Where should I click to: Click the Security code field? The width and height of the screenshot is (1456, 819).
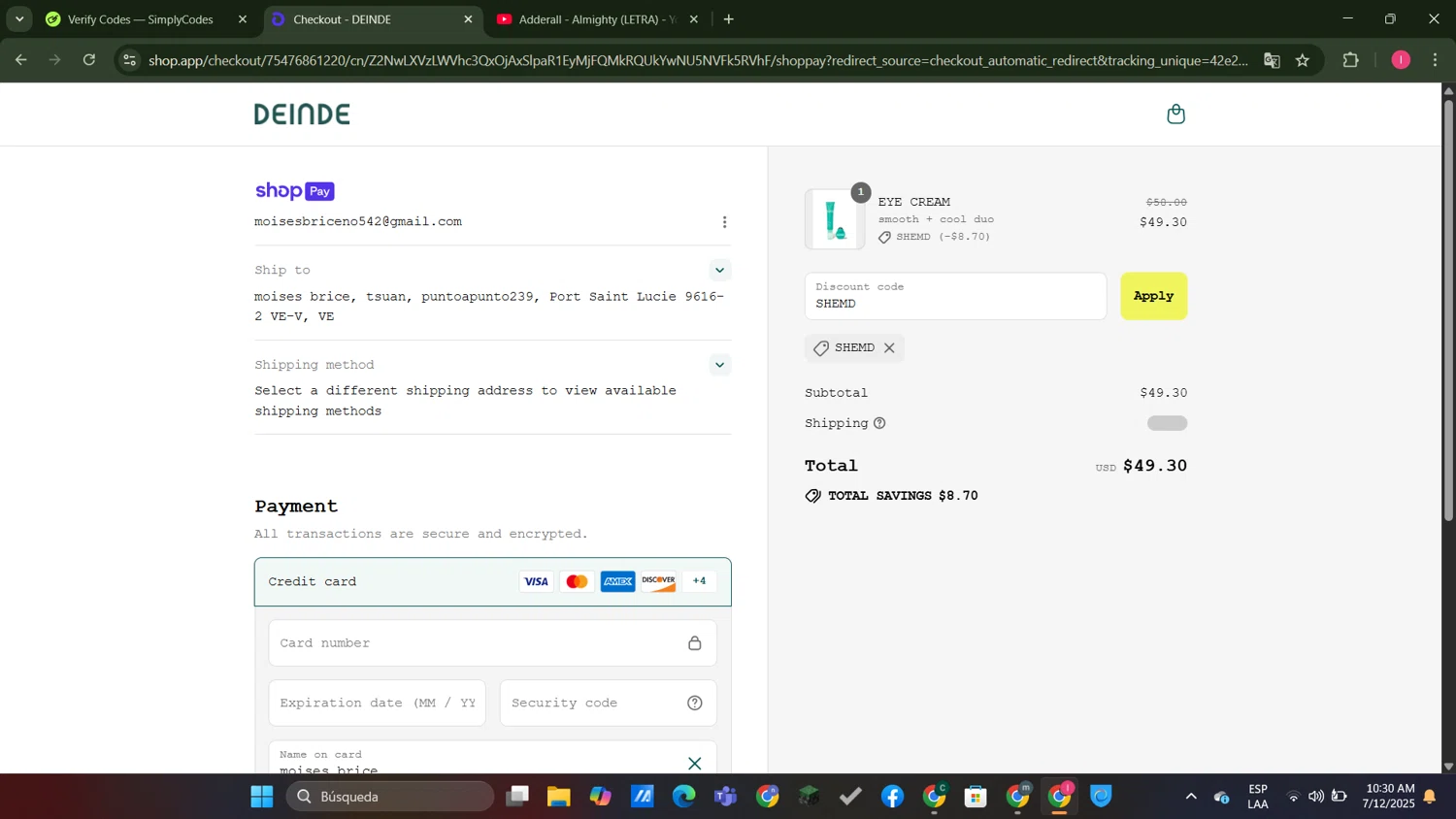coord(608,704)
